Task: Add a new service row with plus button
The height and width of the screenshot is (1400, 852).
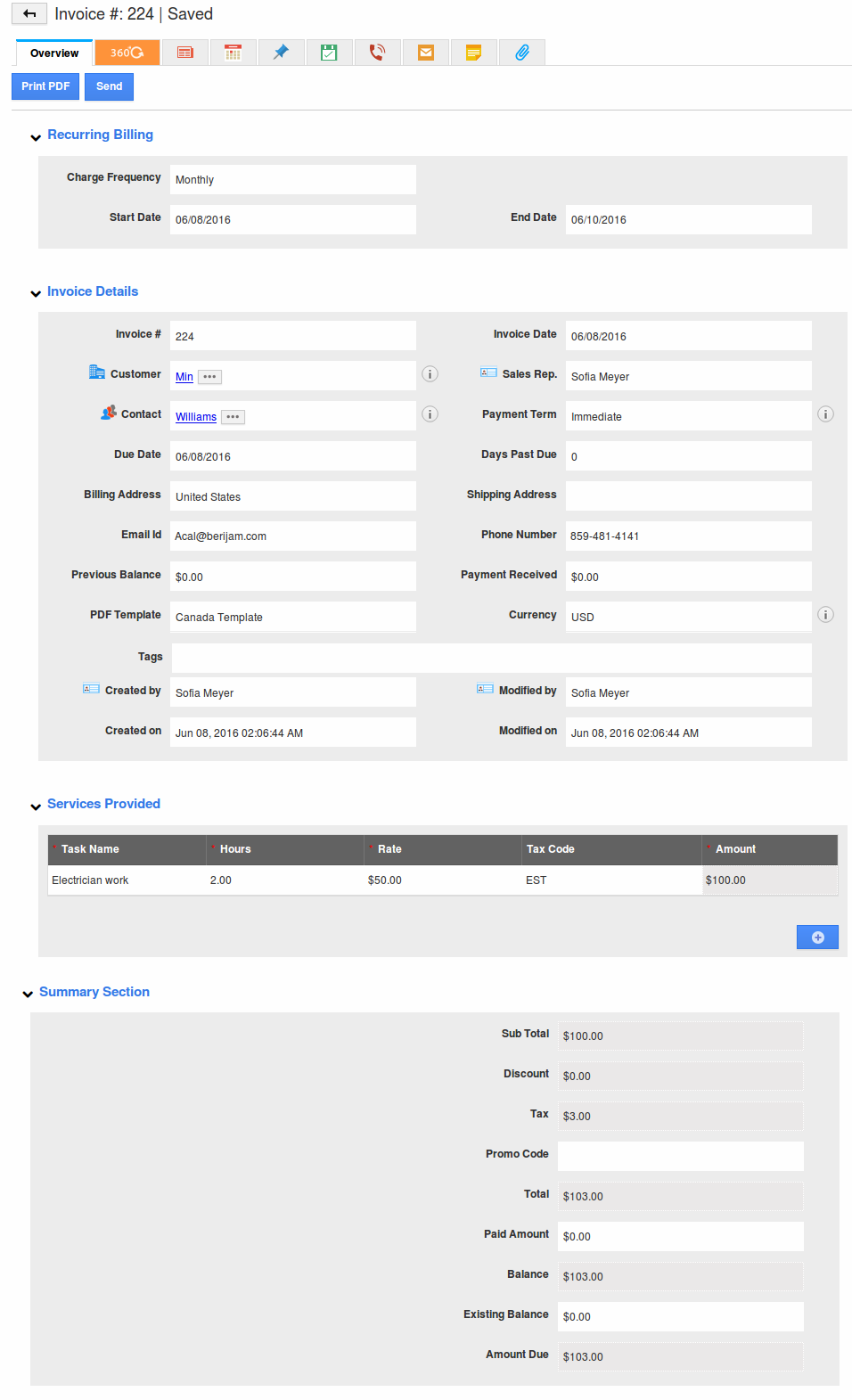Action: pyautogui.click(x=817, y=937)
